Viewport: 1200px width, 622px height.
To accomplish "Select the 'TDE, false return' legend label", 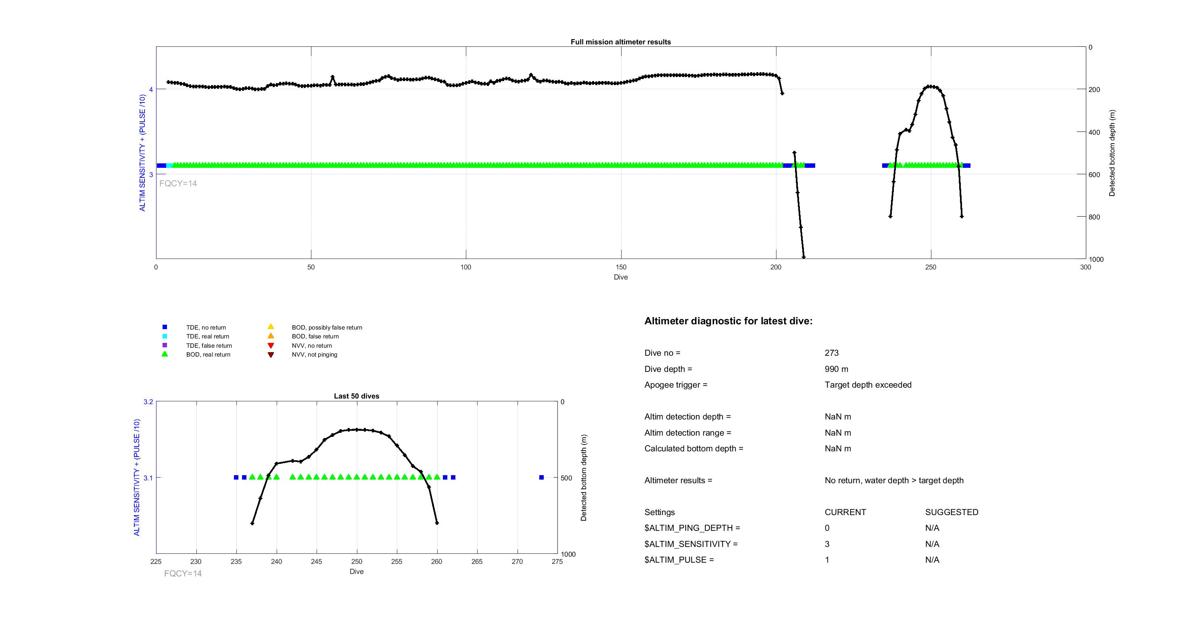I will click(x=210, y=345).
